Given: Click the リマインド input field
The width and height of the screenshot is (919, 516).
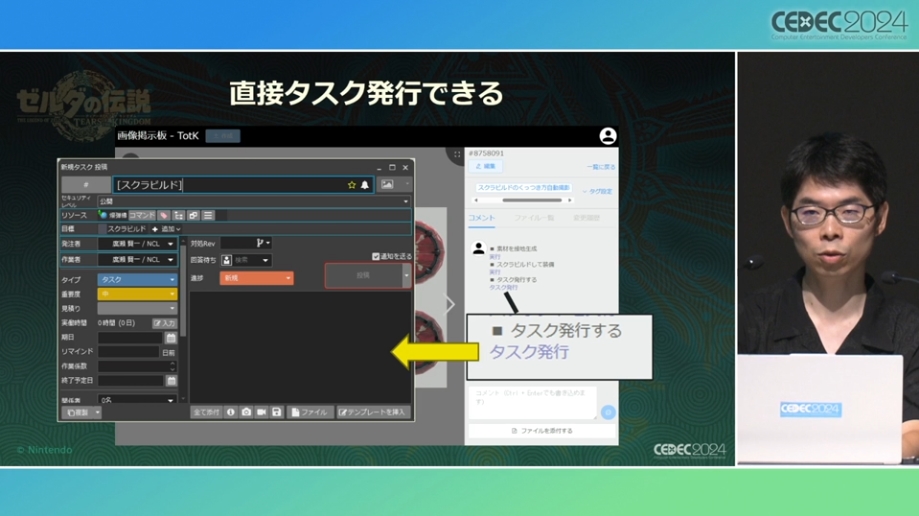Looking at the screenshot, I should [128, 352].
